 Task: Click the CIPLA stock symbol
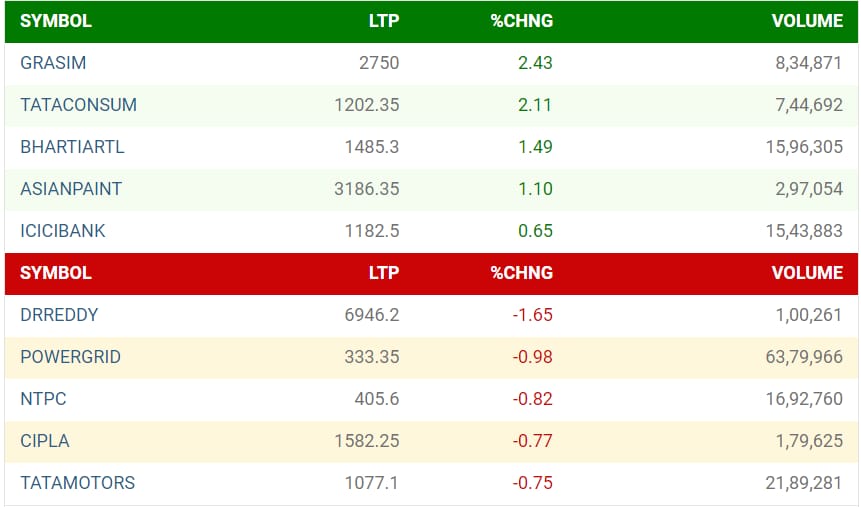click(45, 441)
